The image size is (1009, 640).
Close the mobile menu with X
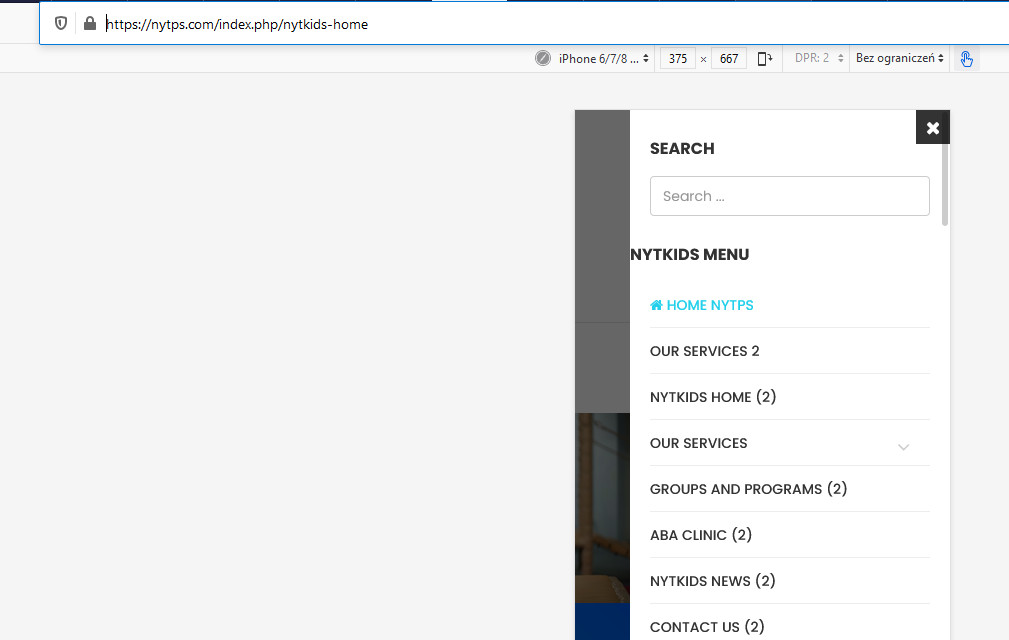[x=932, y=128]
